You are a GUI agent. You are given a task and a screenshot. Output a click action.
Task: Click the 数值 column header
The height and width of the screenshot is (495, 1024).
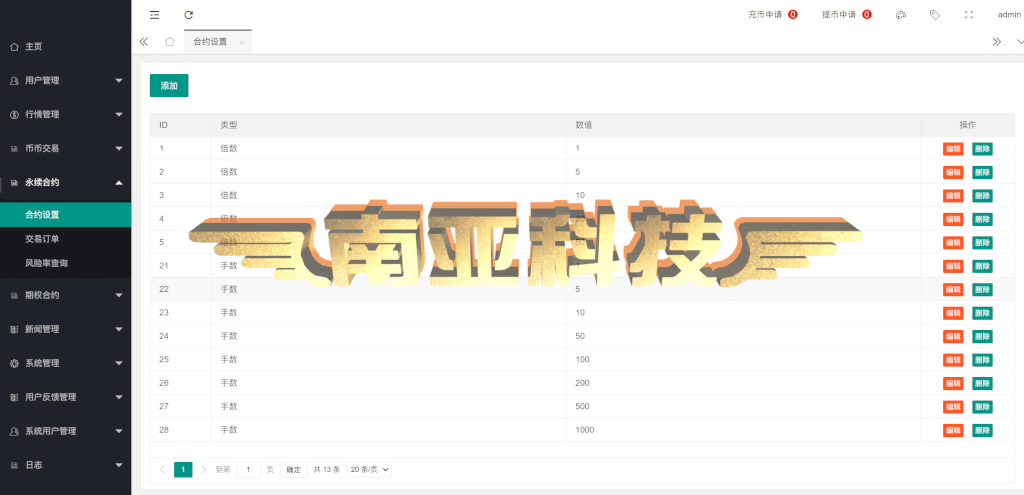click(743, 125)
